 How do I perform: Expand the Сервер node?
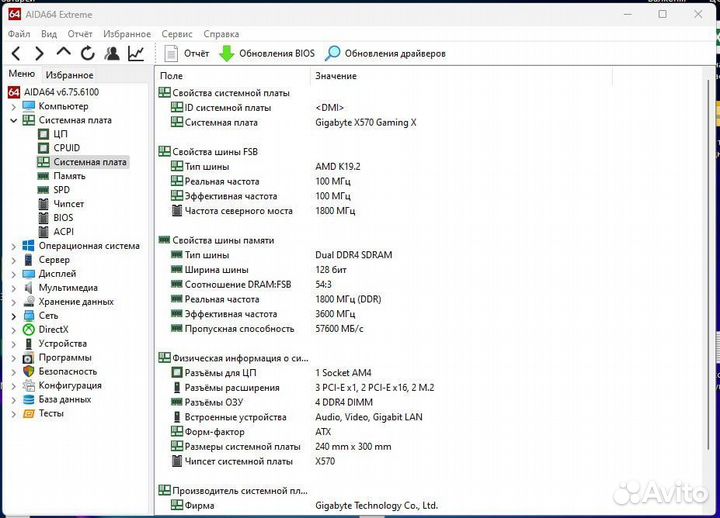(x=13, y=260)
